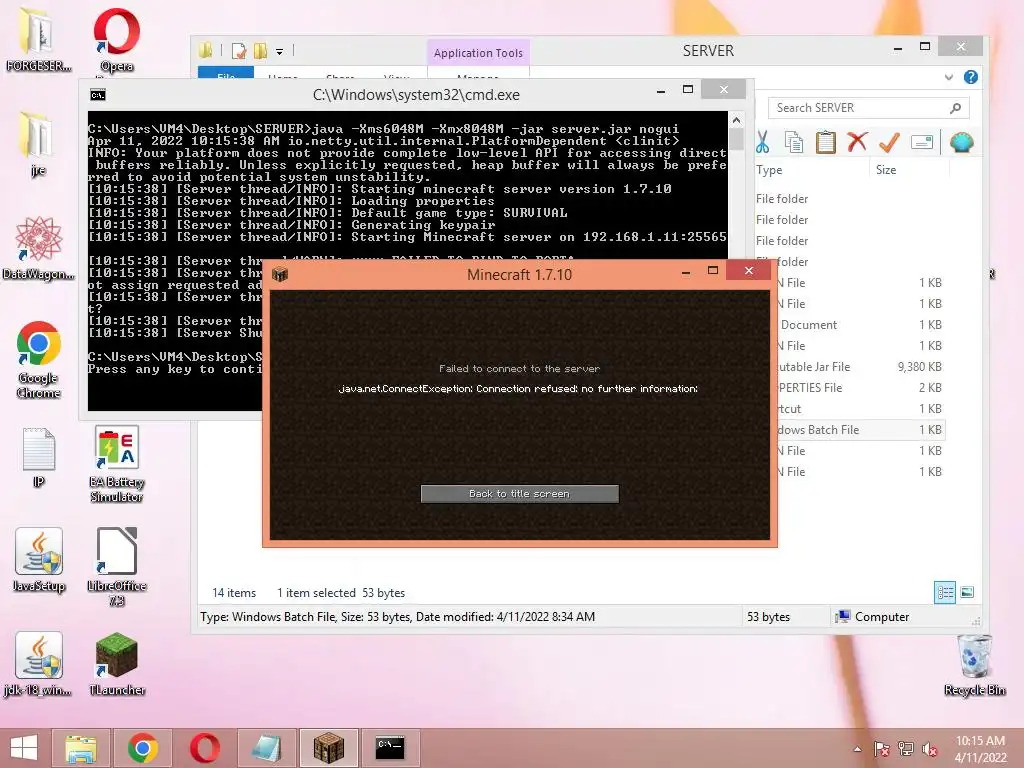Open DataWagon desktop shortcut
This screenshot has width=1024, height=768.
38,249
